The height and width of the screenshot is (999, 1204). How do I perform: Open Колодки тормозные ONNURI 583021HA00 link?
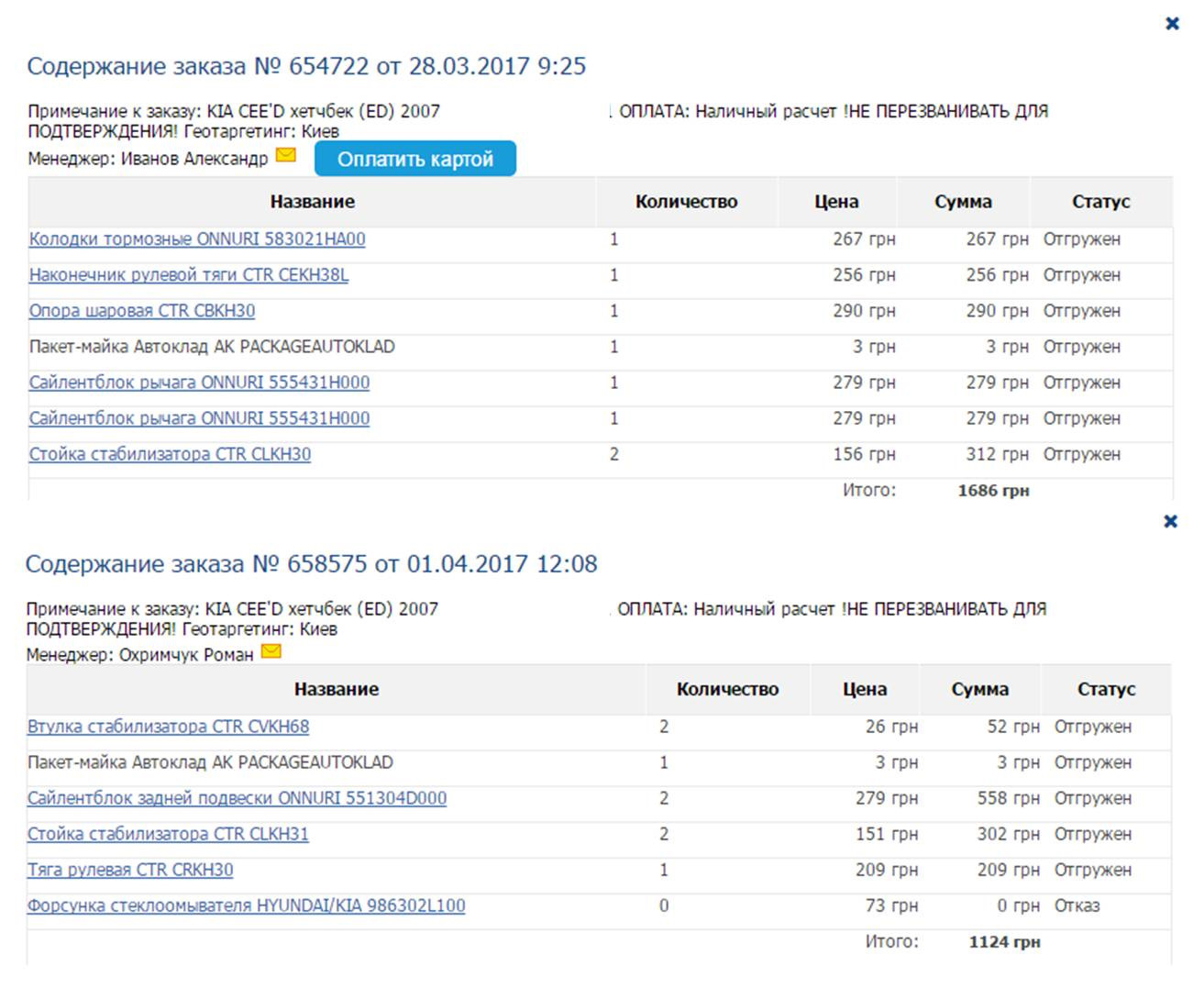197,239
